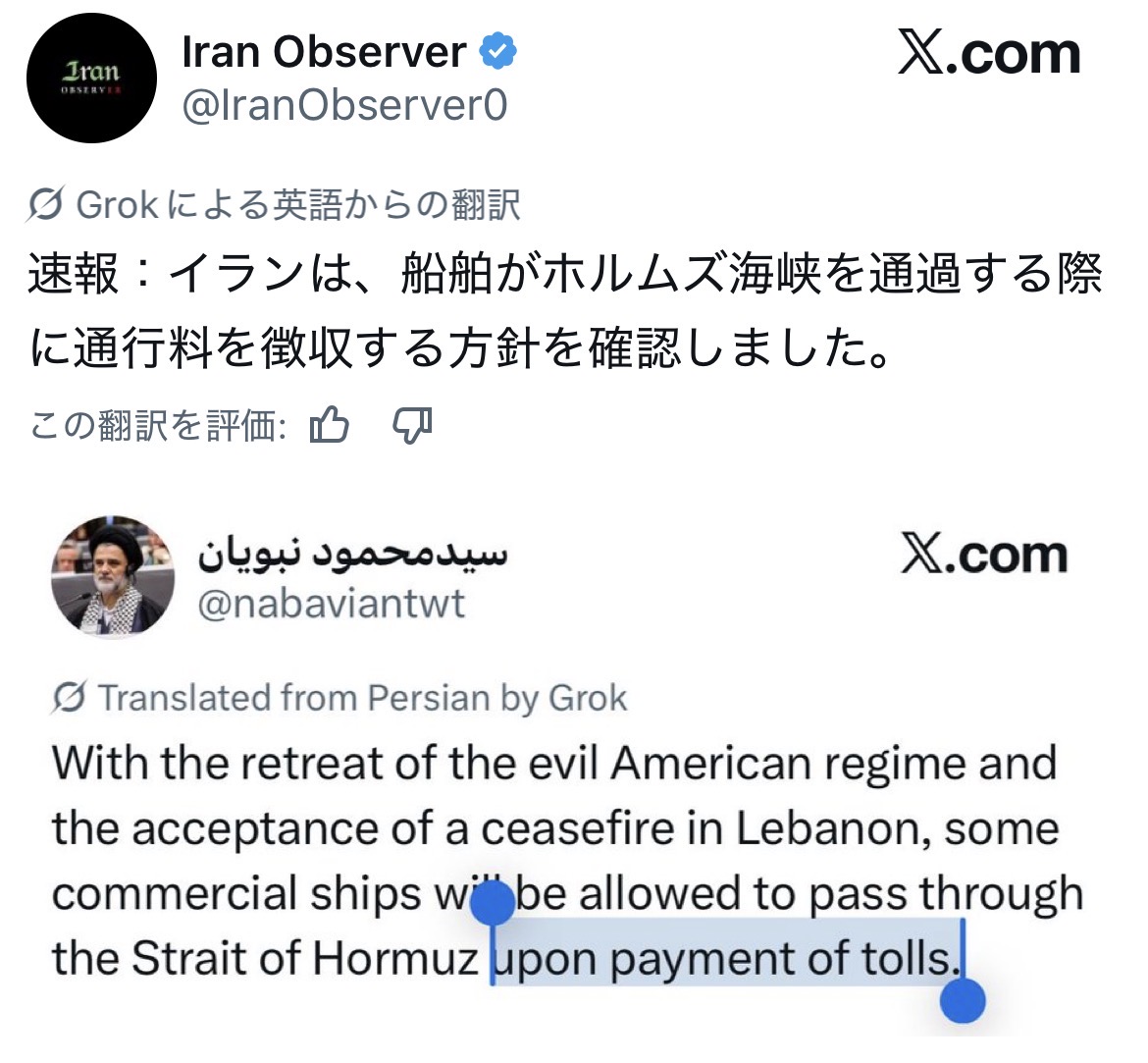Click the top X.com logo
Screen dimensions: 1148x1063
[x=989, y=53]
